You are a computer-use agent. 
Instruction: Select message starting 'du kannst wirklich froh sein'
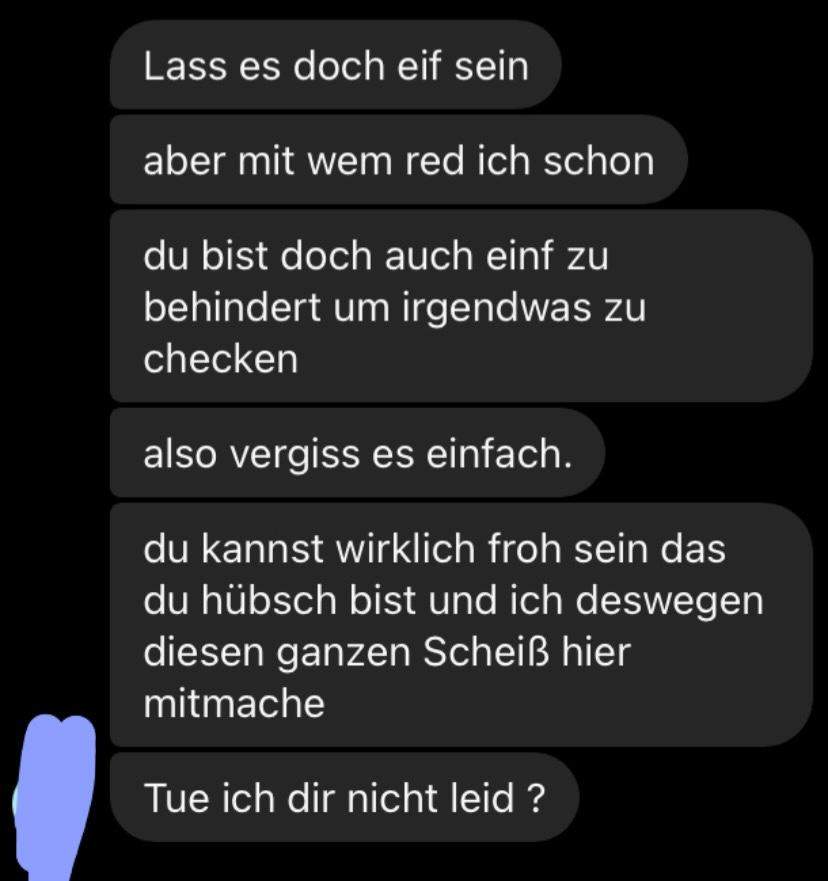pyautogui.click(x=461, y=625)
